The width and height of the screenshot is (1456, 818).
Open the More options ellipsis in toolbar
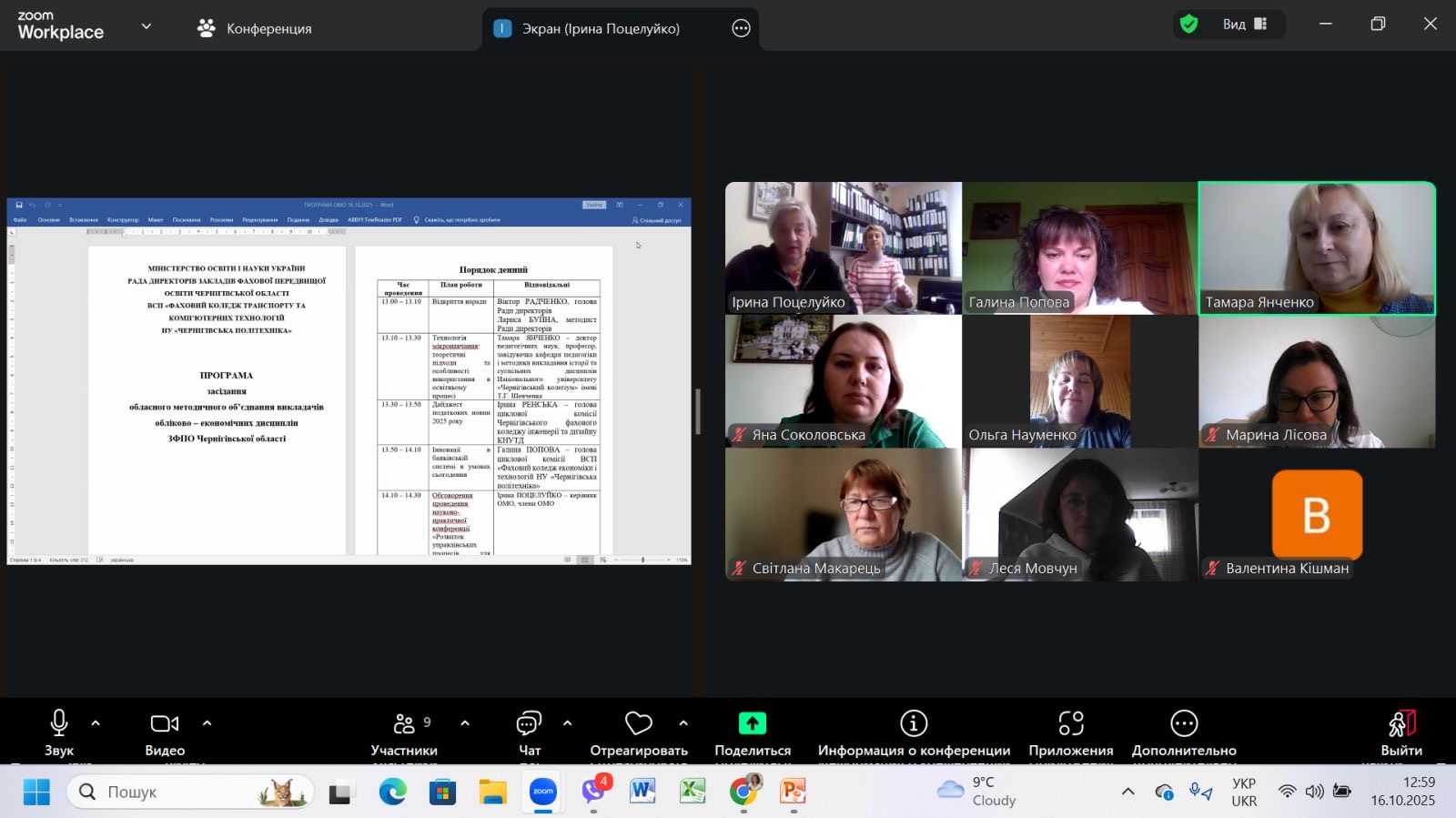pyautogui.click(x=1183, y=724)
